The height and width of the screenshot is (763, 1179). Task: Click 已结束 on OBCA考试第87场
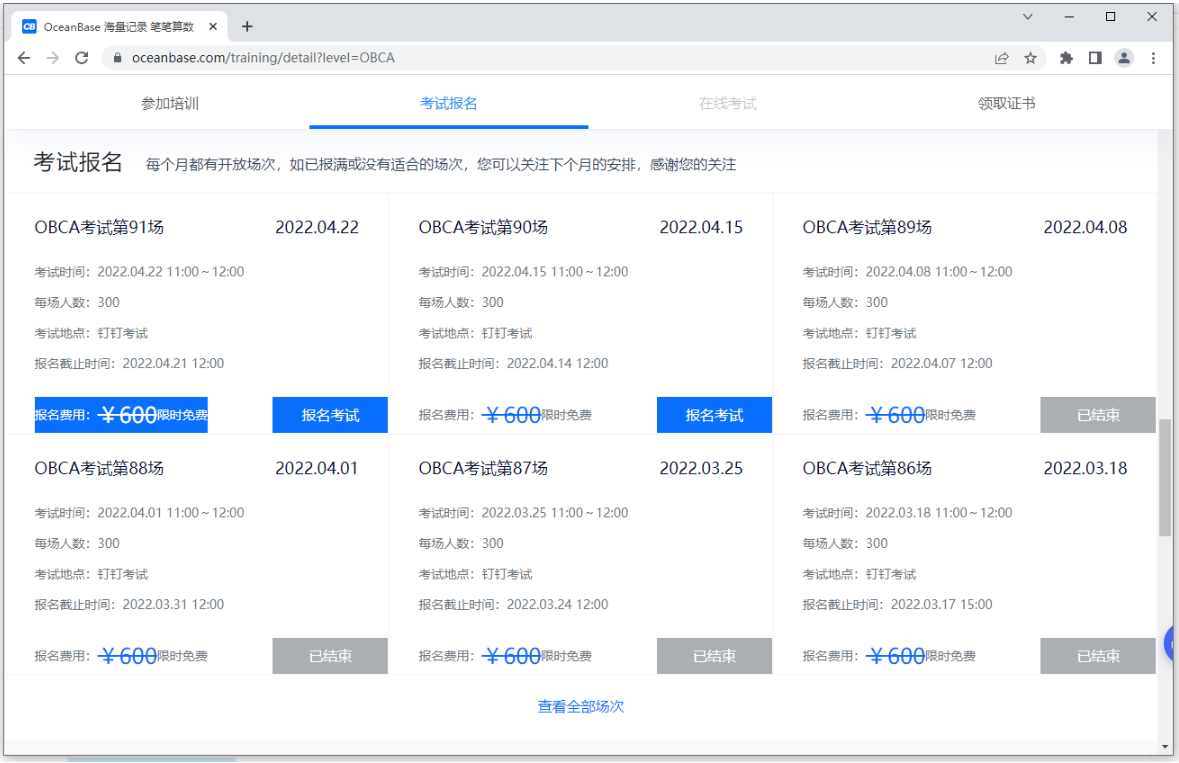714,656
